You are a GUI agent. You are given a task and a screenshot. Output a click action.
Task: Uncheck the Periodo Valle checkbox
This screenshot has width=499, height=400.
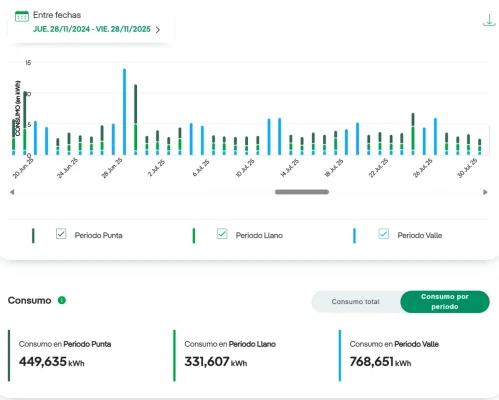tap(384, 234)
